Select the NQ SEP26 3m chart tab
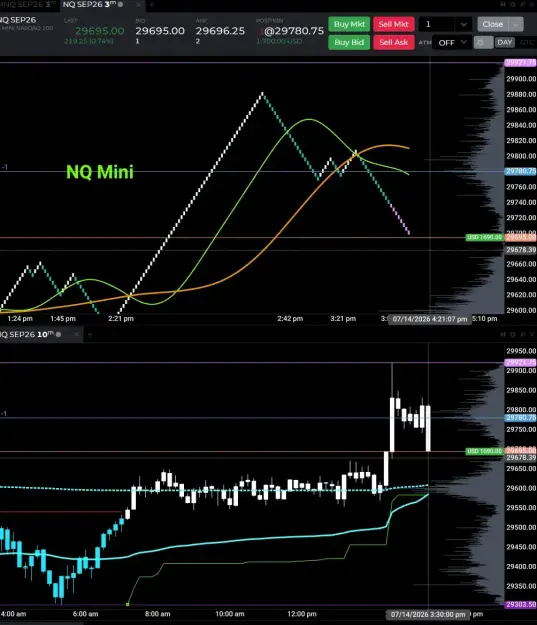Viewport: 537px width, 625px height. [x=92, y=4]
